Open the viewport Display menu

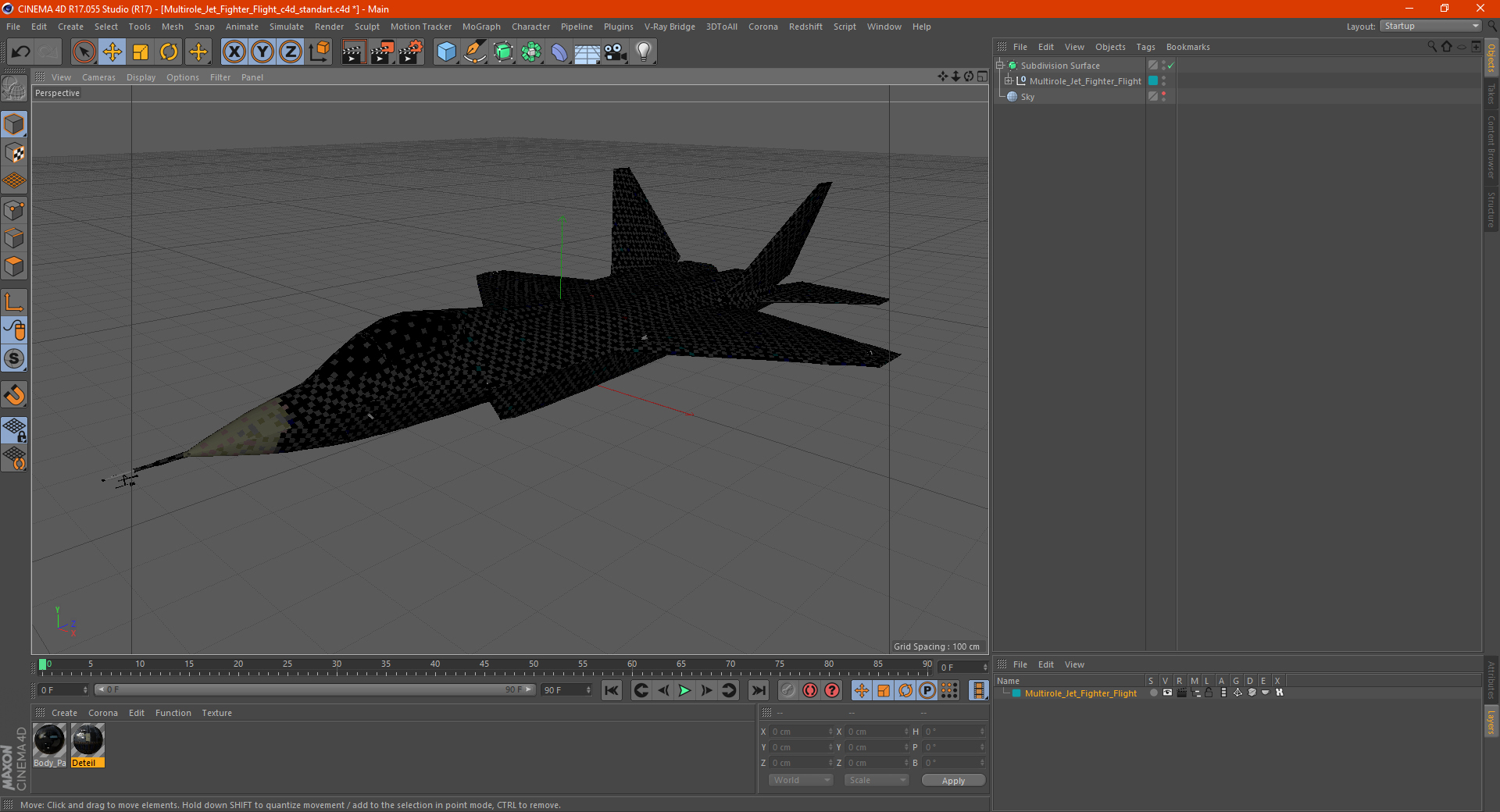click(x=141, y=77)
